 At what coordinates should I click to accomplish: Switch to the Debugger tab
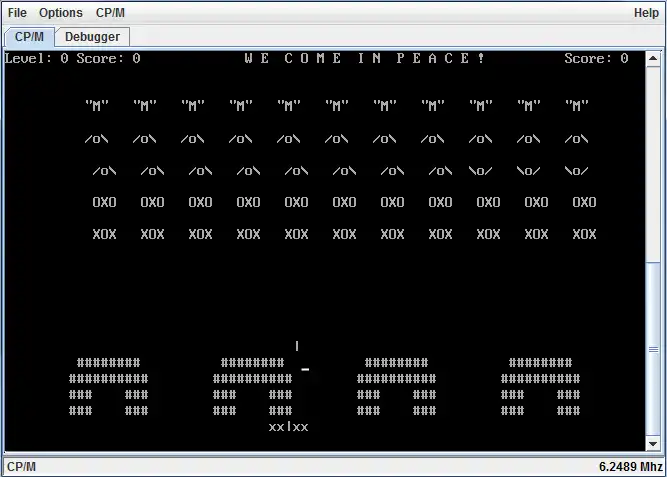[x=92, y=37]
